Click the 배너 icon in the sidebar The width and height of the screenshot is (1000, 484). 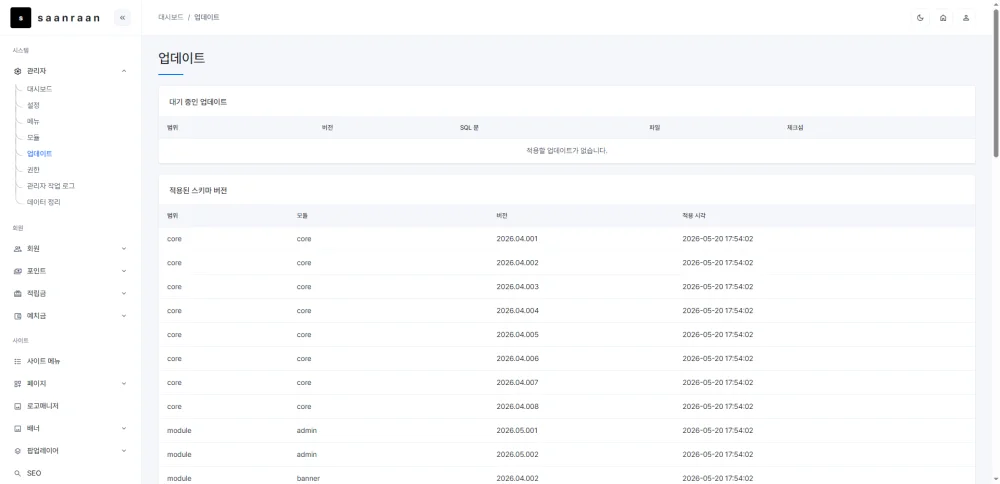[x=18, y=428]
